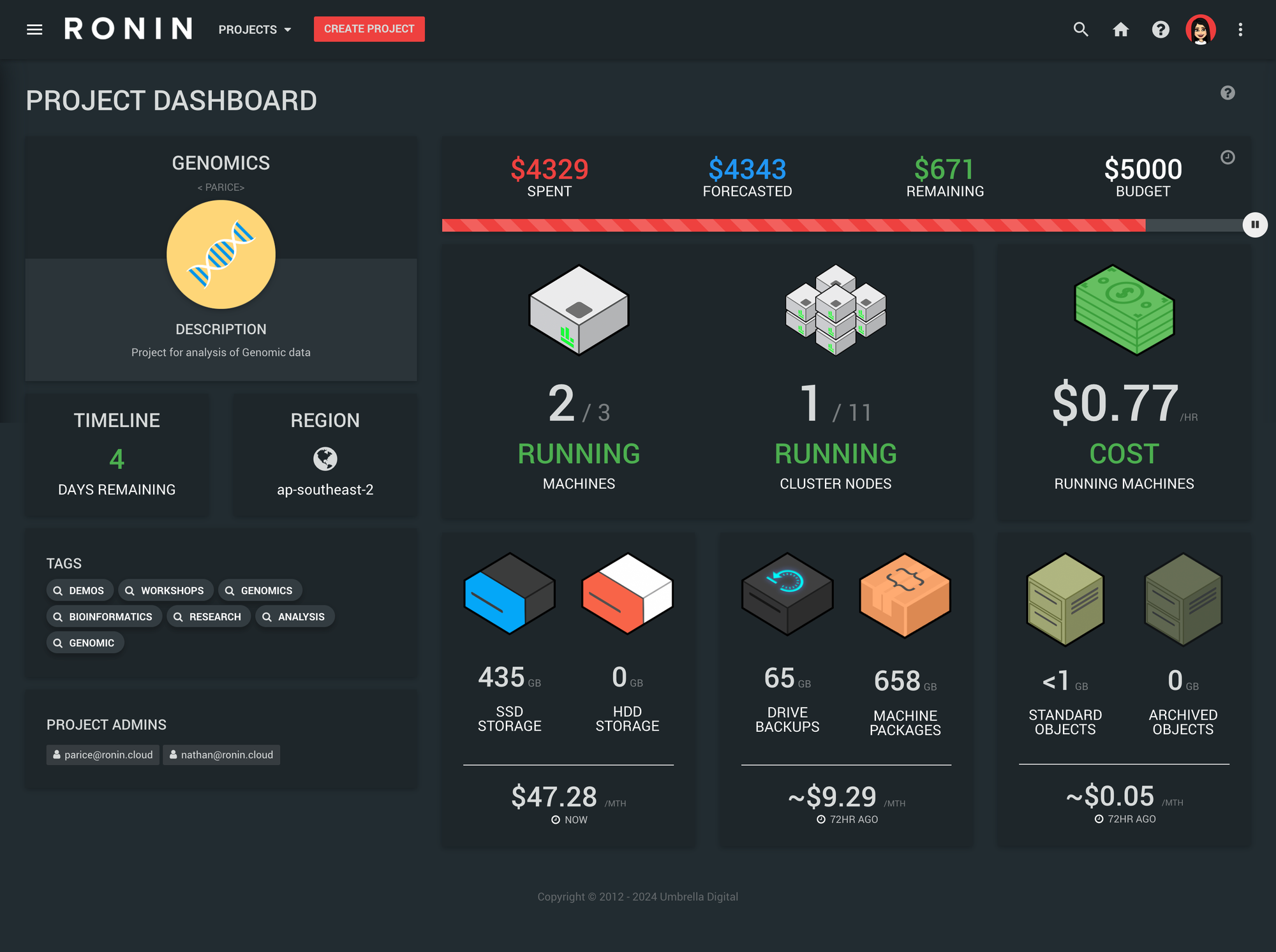Open the hamburger navigation menu
Image resolution: width=1276 pixels, height=952 pixels.
coord(34,29)
